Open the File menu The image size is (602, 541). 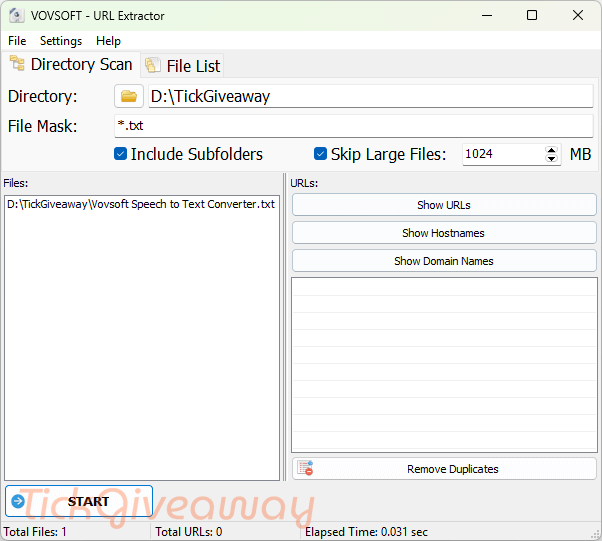pos(17,41)
